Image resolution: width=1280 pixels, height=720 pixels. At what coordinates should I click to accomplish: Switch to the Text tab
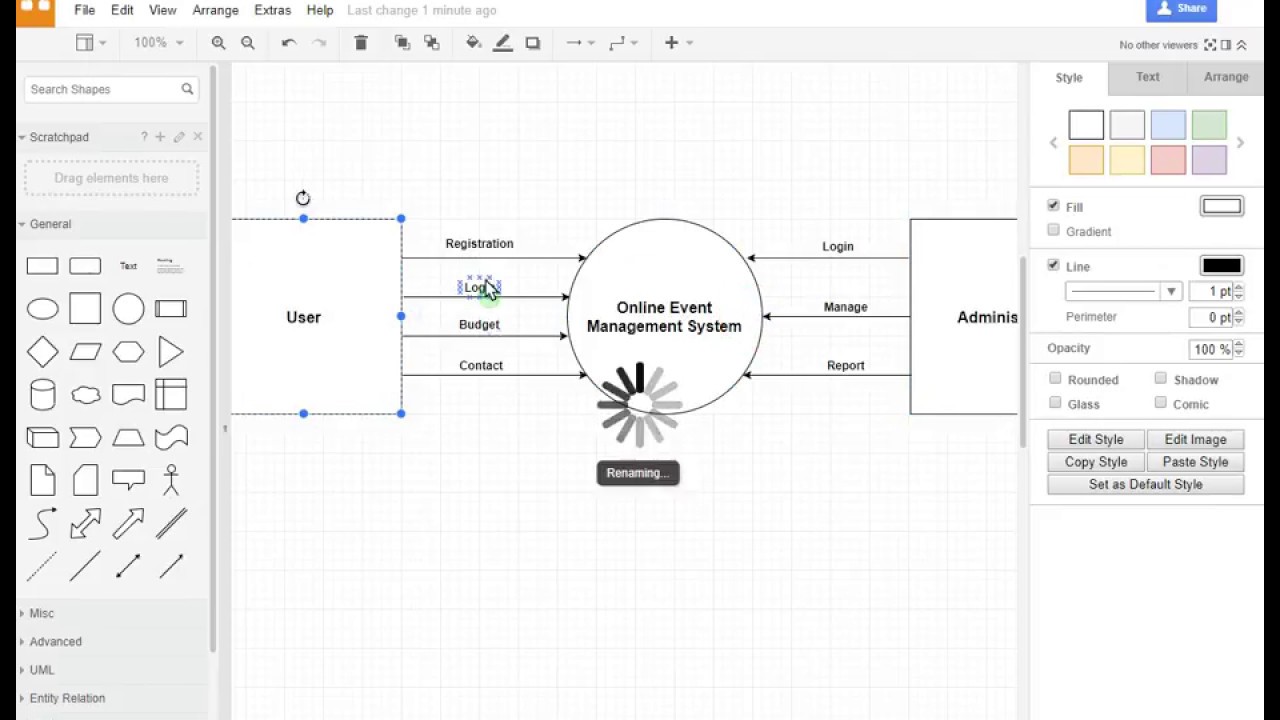[1148, 77]
